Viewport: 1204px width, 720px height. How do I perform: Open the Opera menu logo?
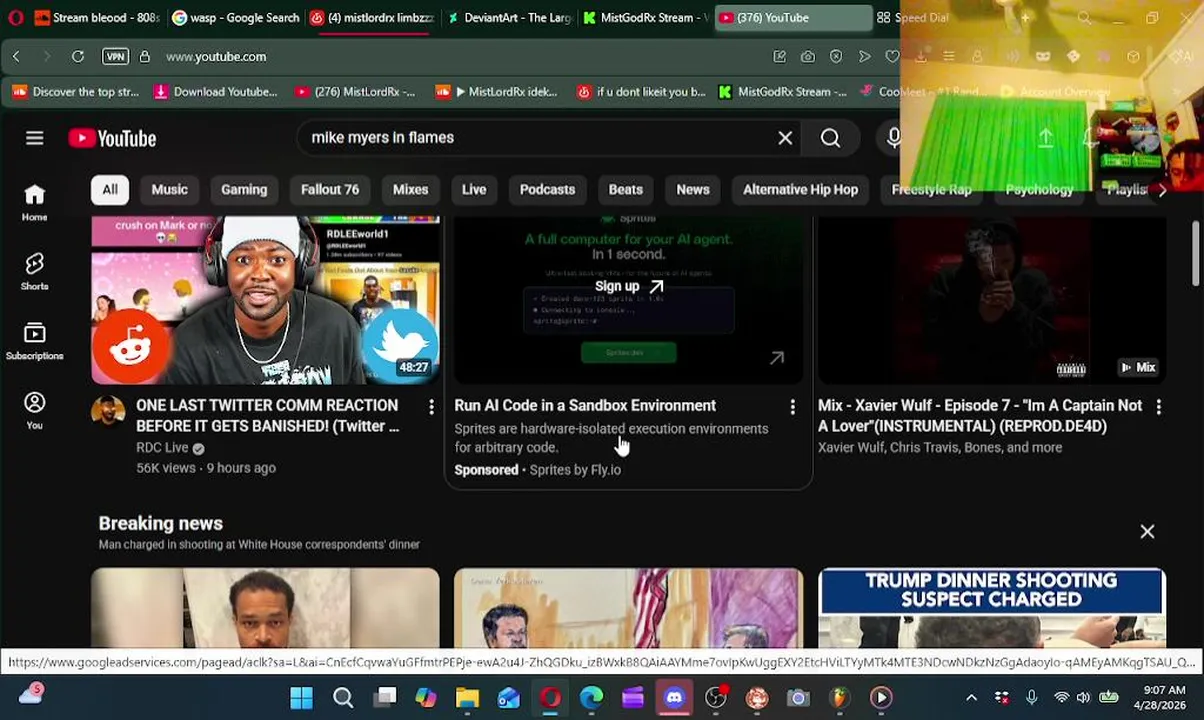pyautogui.click(x=15, y=17)
